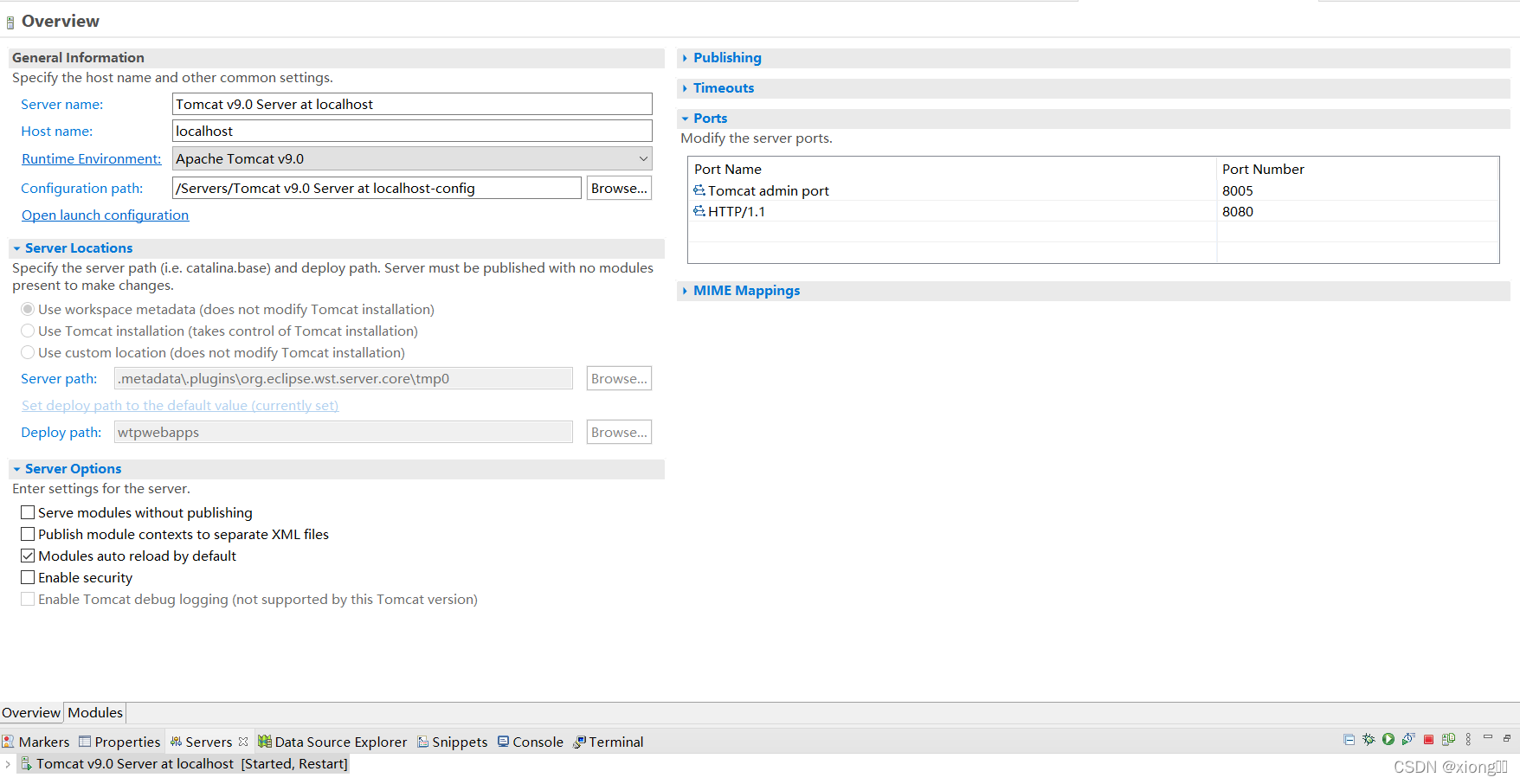Start the server in profile mode
Screen dimensions: 1520x784
click(1408, 740)
